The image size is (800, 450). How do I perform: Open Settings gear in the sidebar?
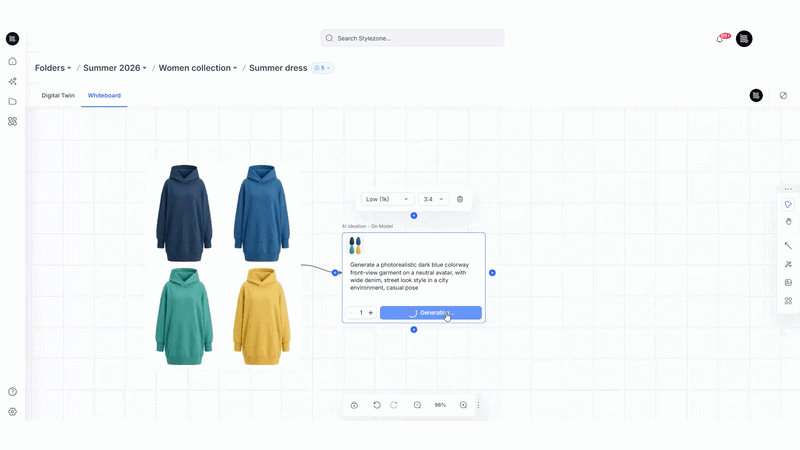(13, 412)
